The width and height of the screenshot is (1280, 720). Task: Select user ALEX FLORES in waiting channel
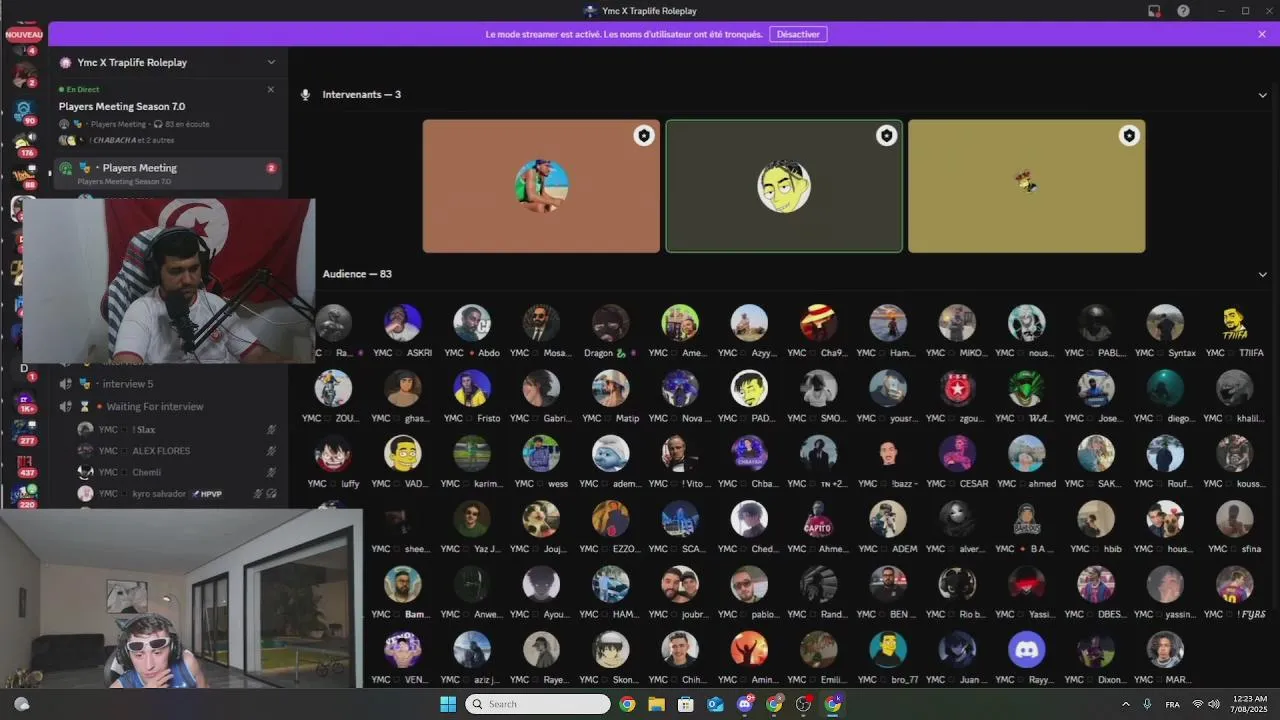pyautogui.click(x=176, y=451)
